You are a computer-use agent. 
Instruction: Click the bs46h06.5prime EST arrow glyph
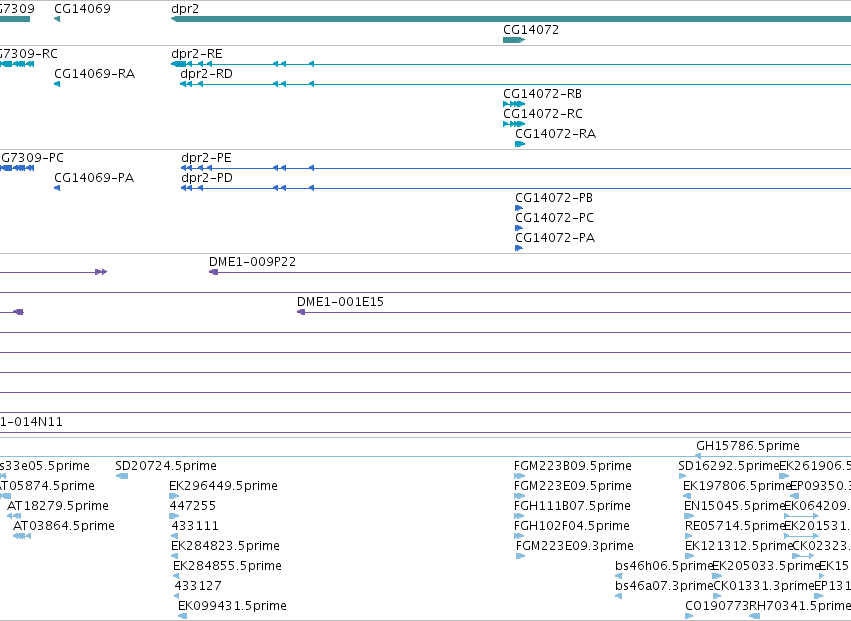[618, 576]
